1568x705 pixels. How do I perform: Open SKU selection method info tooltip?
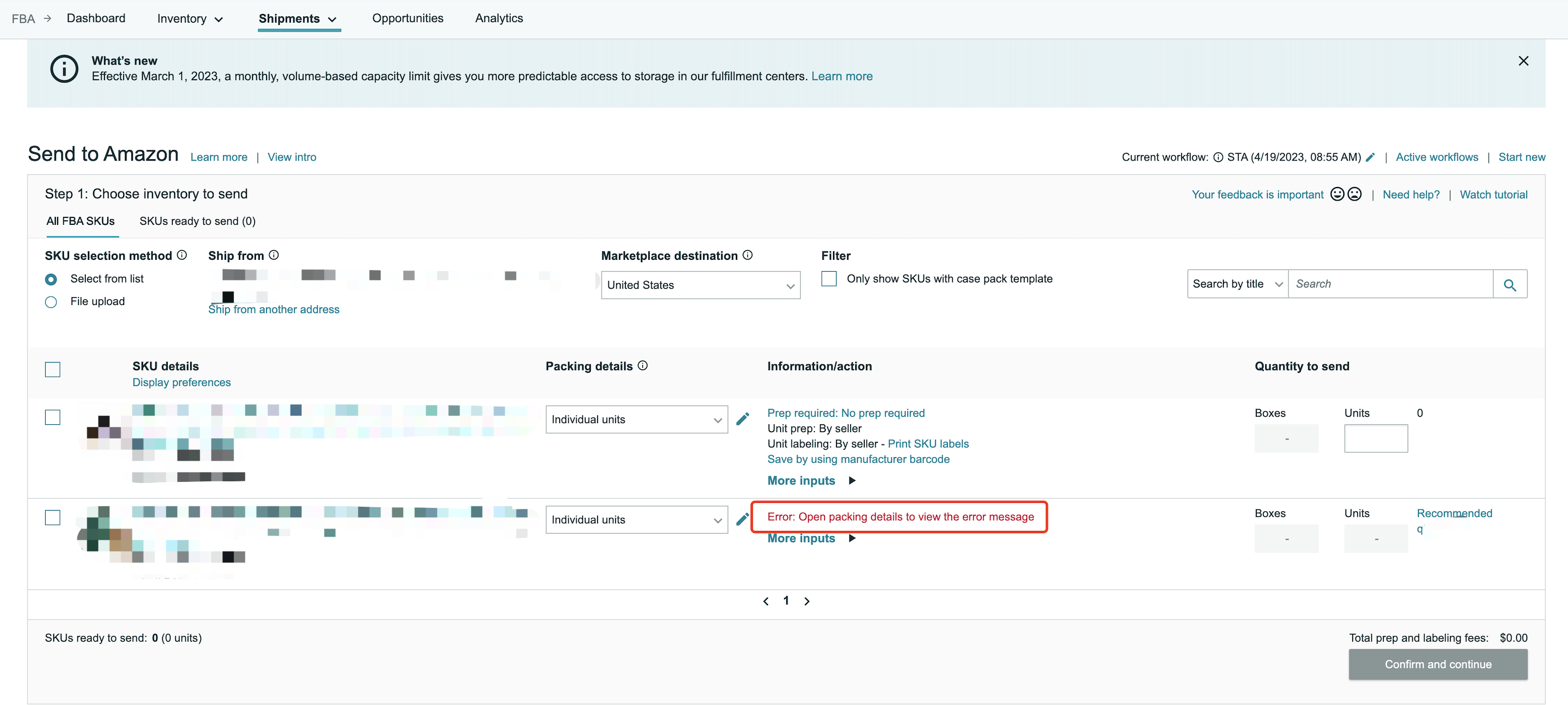point(181,255)
